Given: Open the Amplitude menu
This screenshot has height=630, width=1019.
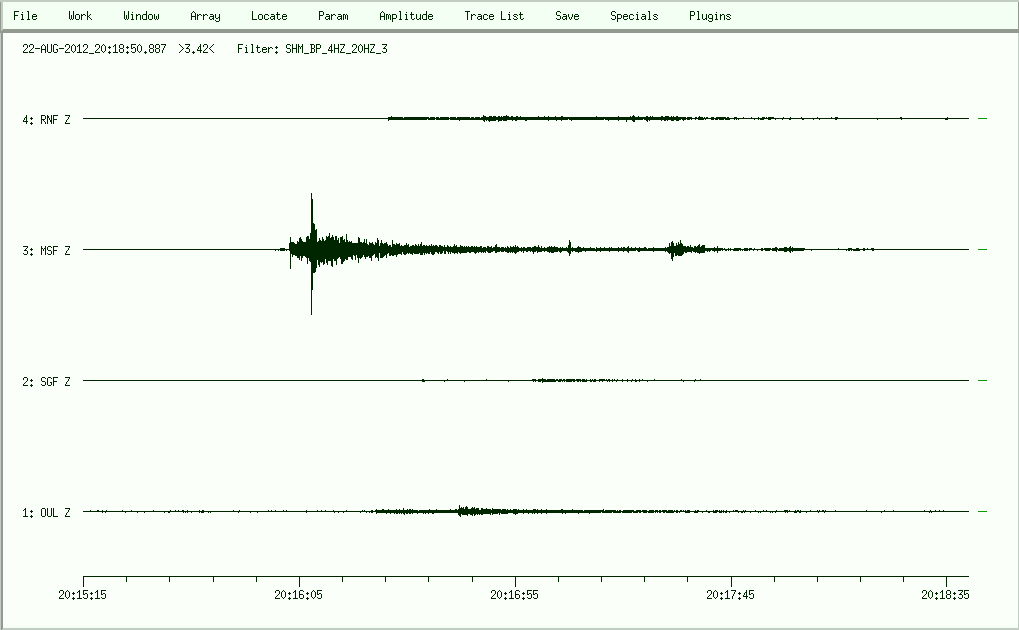Looking at the screenshot, I should point(406,16).
